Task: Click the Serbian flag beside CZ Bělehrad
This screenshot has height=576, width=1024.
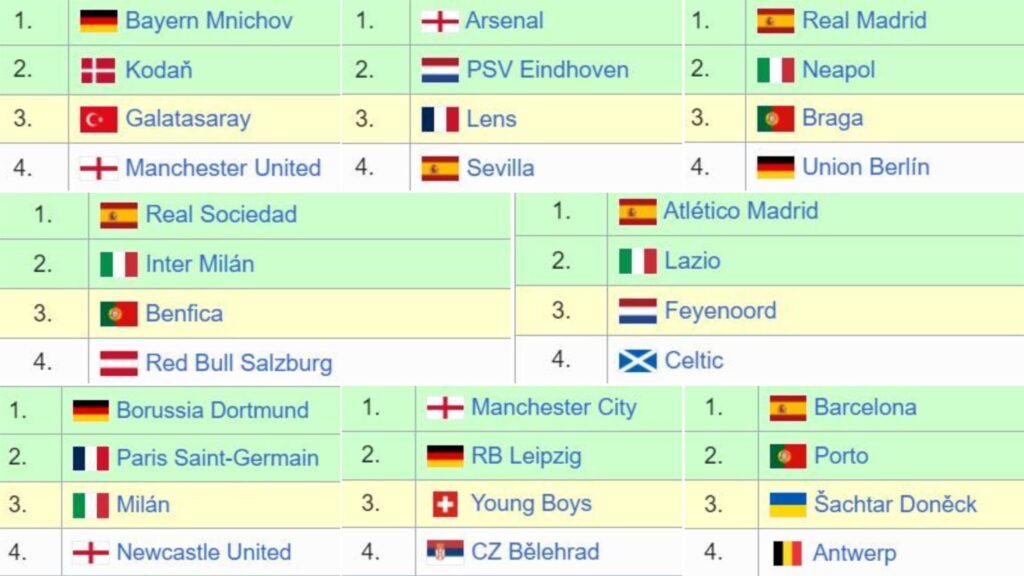Action: [x=445, y=552]
